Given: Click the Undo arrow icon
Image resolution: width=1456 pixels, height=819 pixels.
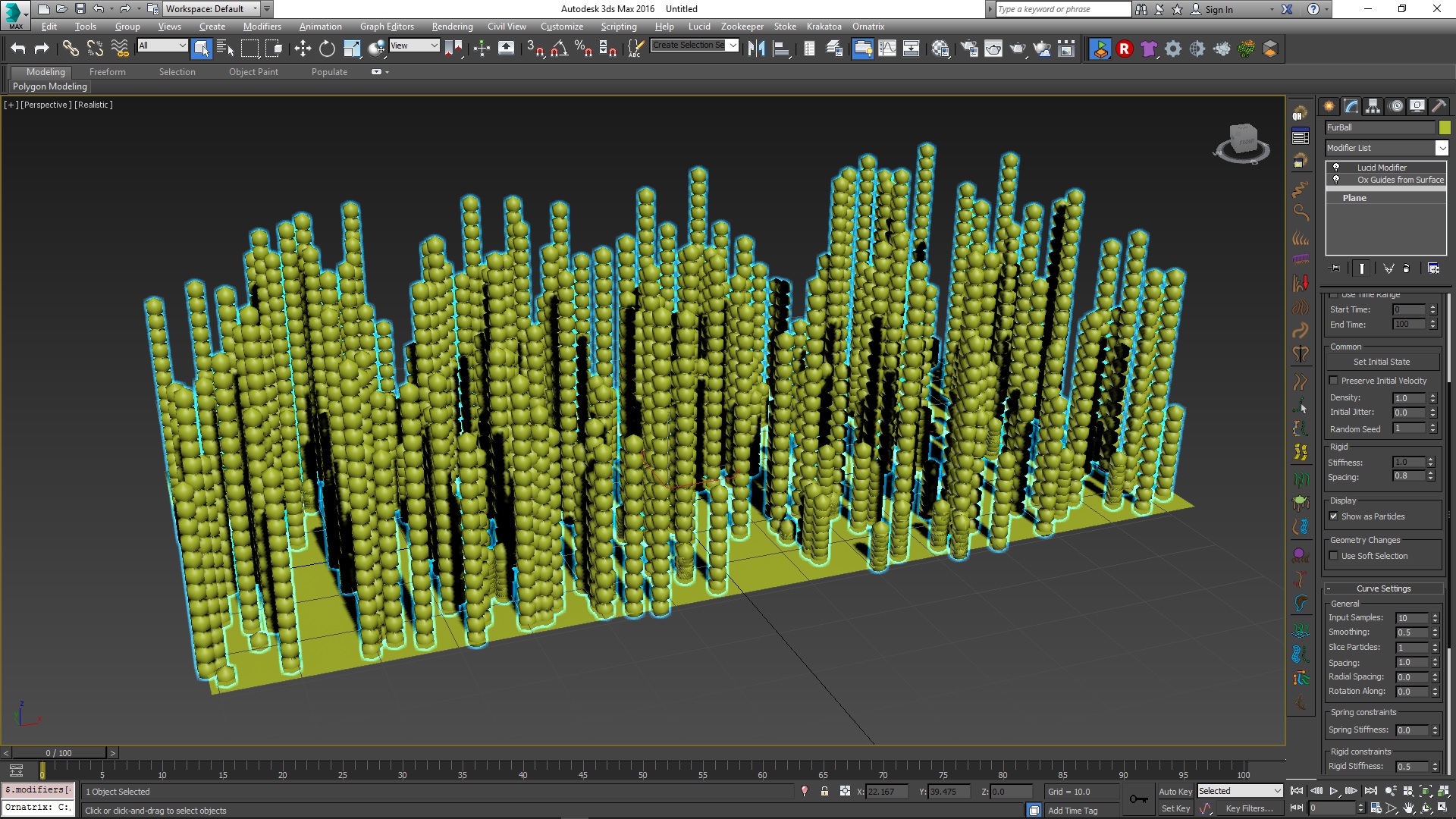Looking at the screenshot, I should point(18,49).
